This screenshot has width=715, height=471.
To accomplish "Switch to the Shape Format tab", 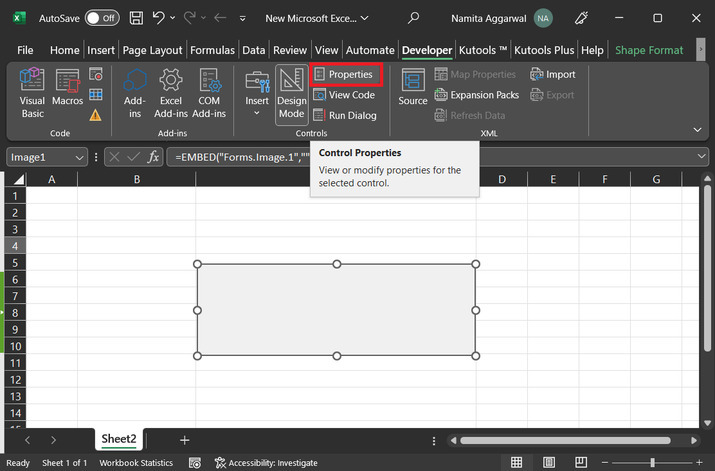I will point(649,50).
